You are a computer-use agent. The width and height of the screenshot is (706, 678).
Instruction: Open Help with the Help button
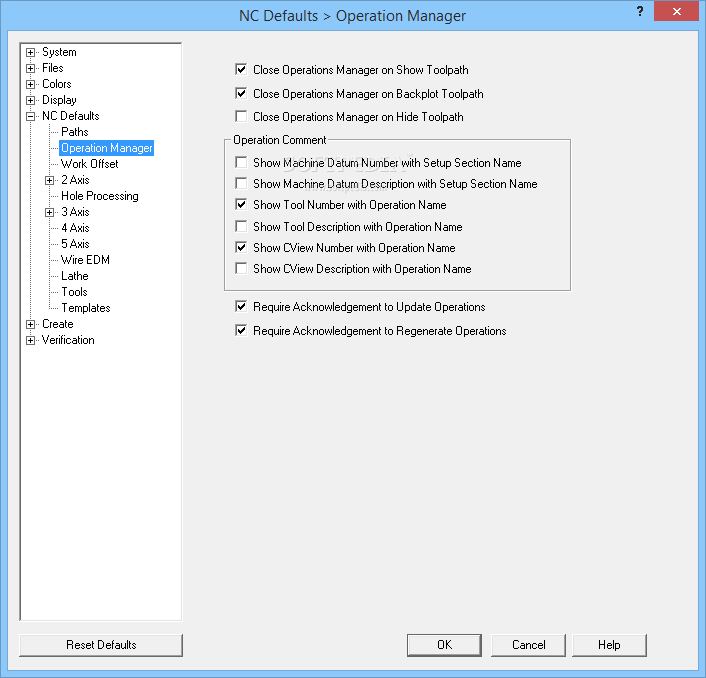(x=609, y=645)
